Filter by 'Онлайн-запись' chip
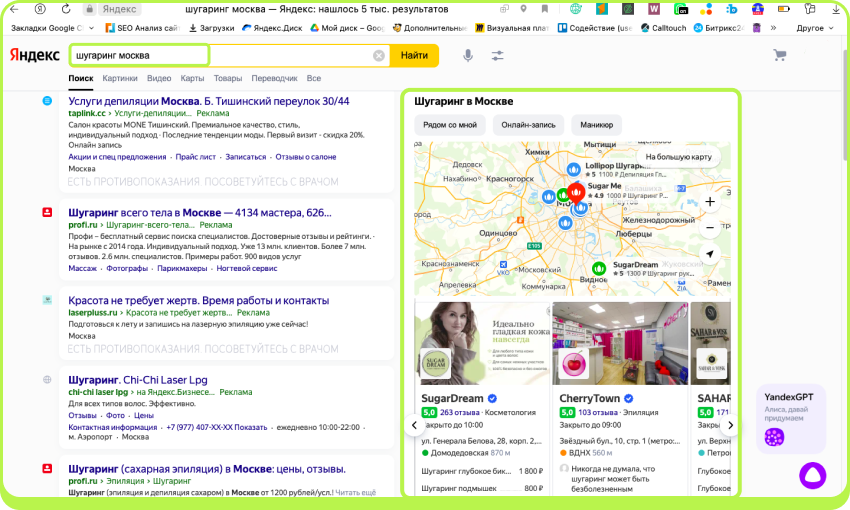The width and height of the screenshot is (850, 510). pos(529,125)
